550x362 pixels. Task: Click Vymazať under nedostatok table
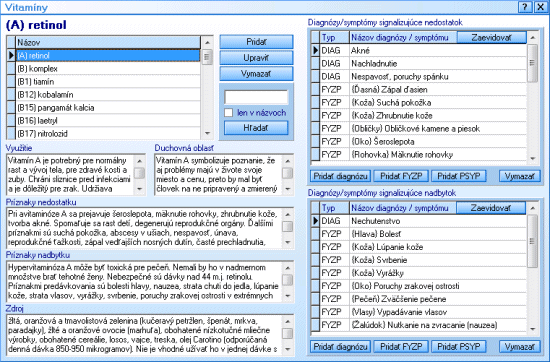coord(519,176)
